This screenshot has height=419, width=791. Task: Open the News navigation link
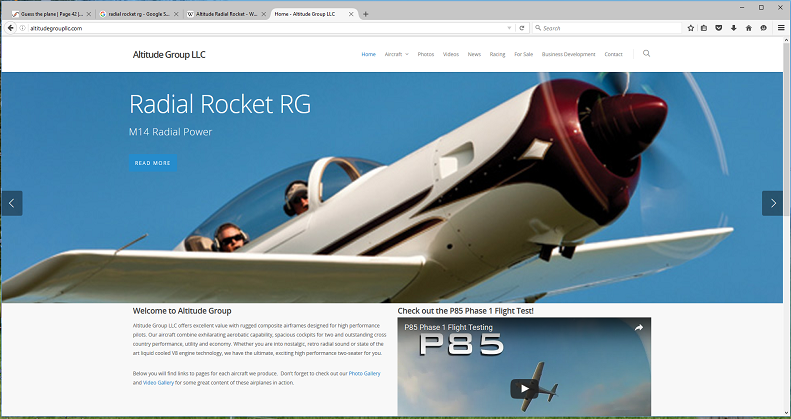coord(474,54)
